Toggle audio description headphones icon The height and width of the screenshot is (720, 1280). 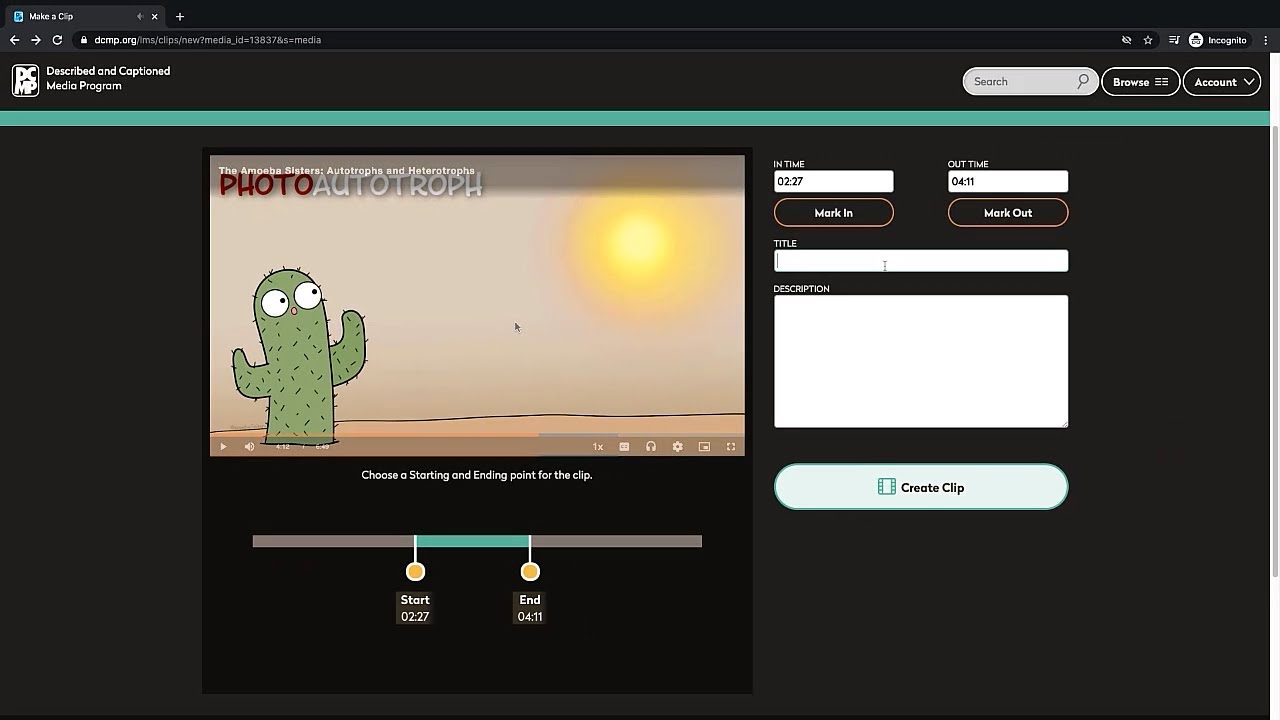651,447
